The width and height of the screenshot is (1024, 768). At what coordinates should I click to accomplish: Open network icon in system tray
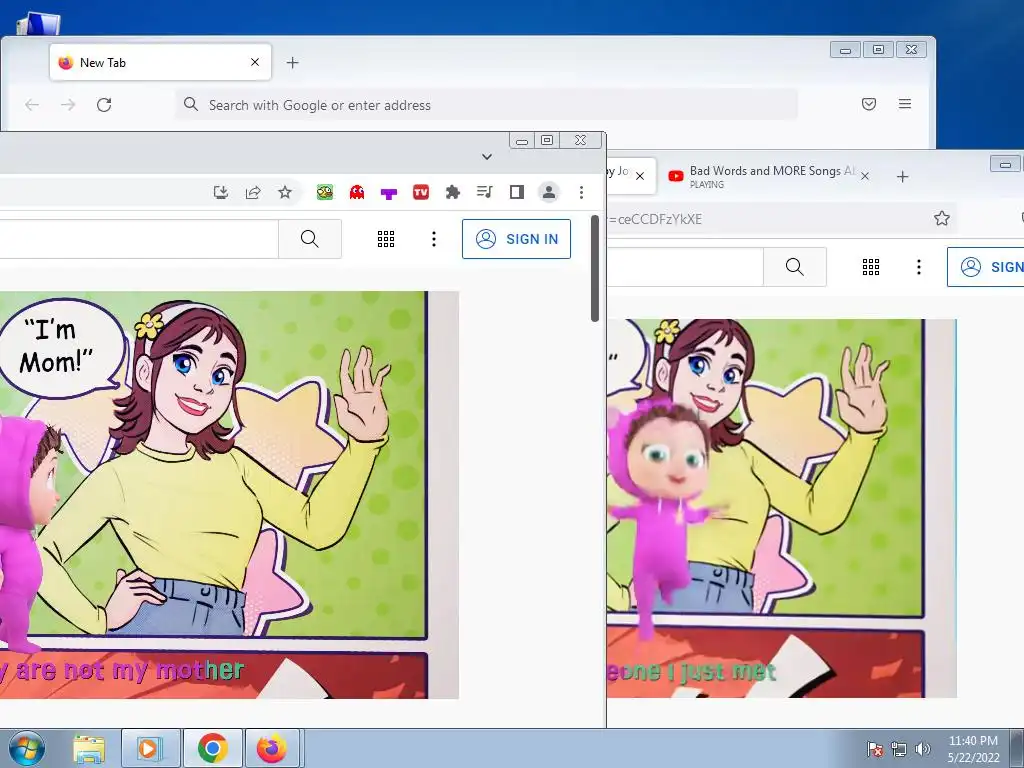click(x=899, y=748)
